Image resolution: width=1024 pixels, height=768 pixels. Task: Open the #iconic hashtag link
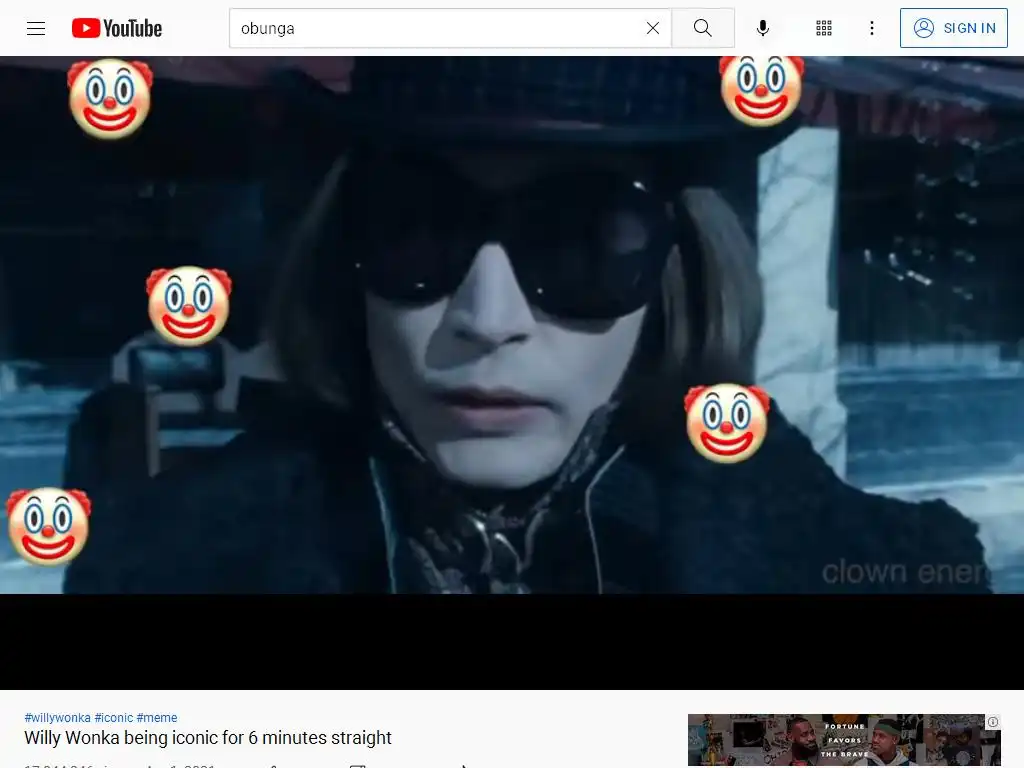pyautogui.click(x=114, y=718)
